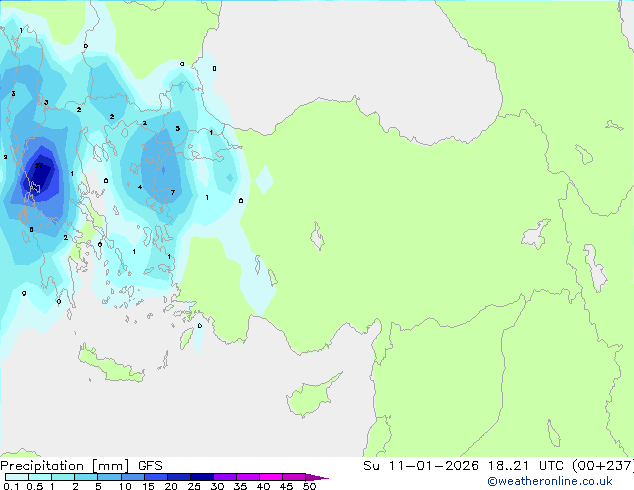This screenshot has width=634, height=490.
Task: Click the 40–45 mm magenta swatch
Action: 271,477
